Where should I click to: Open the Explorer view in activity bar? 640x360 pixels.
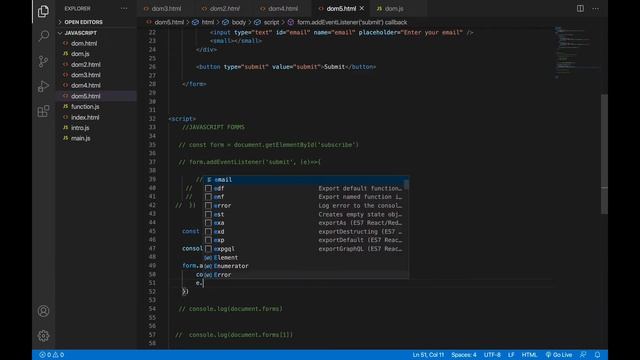pos(43,11)
